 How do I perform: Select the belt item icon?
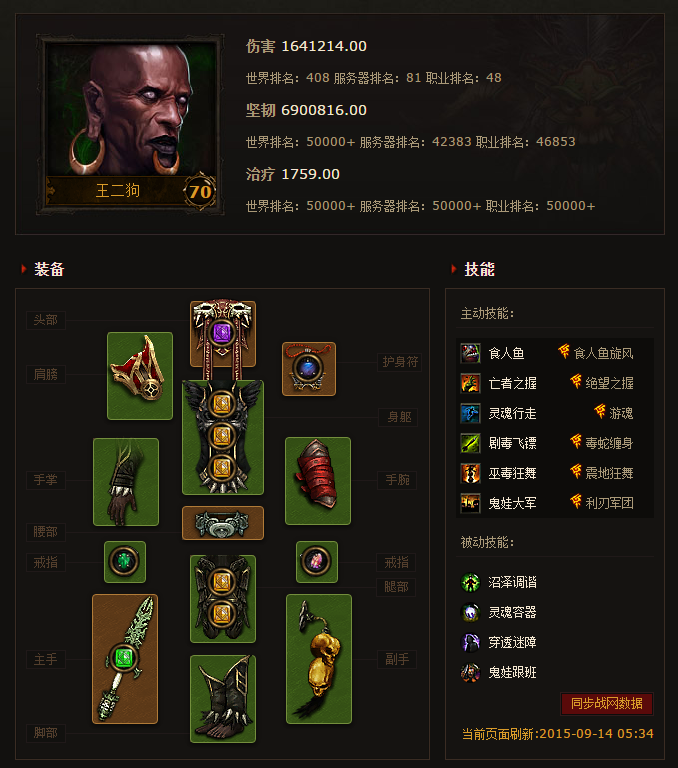(x=223, y=523)
